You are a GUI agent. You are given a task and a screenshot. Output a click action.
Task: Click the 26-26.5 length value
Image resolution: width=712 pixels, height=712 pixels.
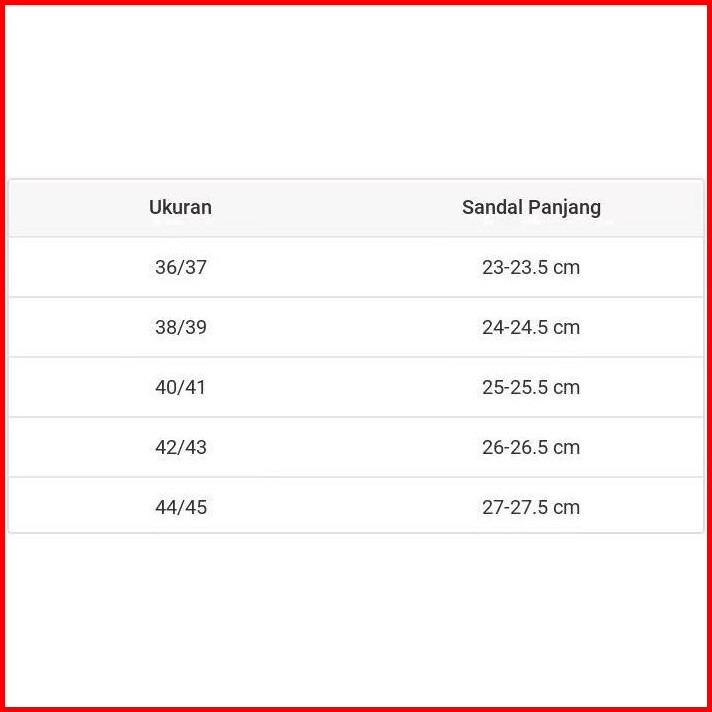[514, 448]
